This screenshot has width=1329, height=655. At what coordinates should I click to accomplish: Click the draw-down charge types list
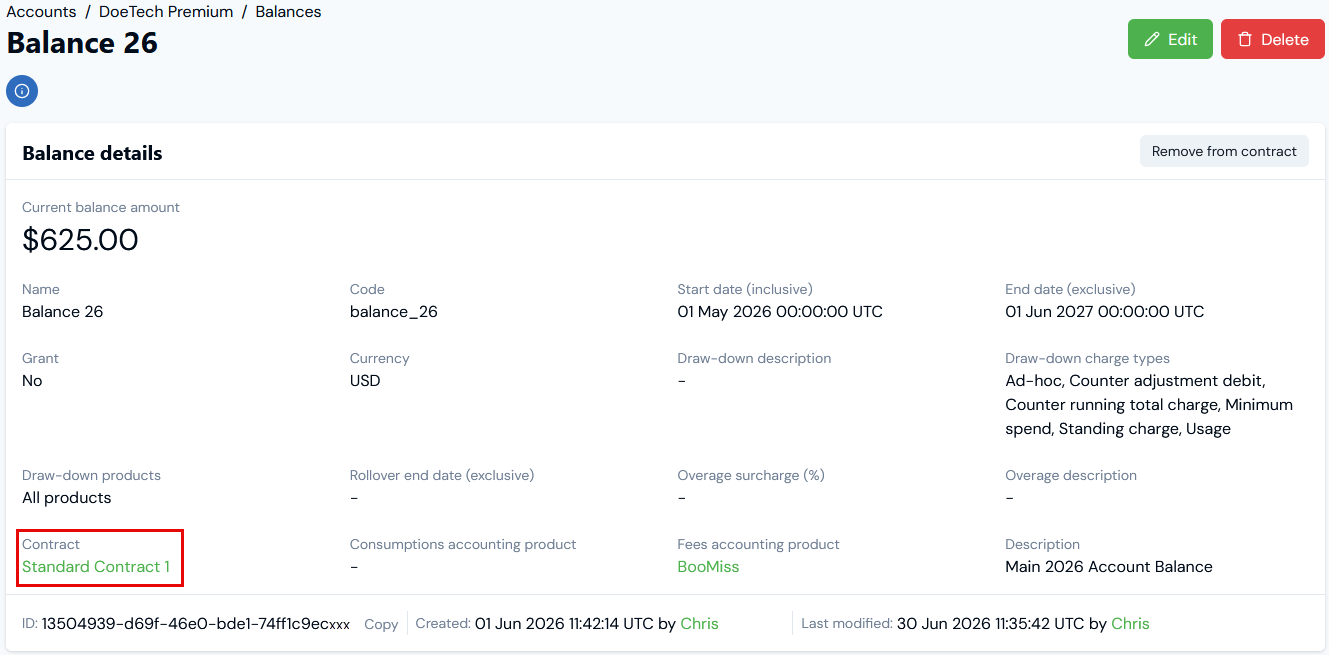tap(1149, 405)
